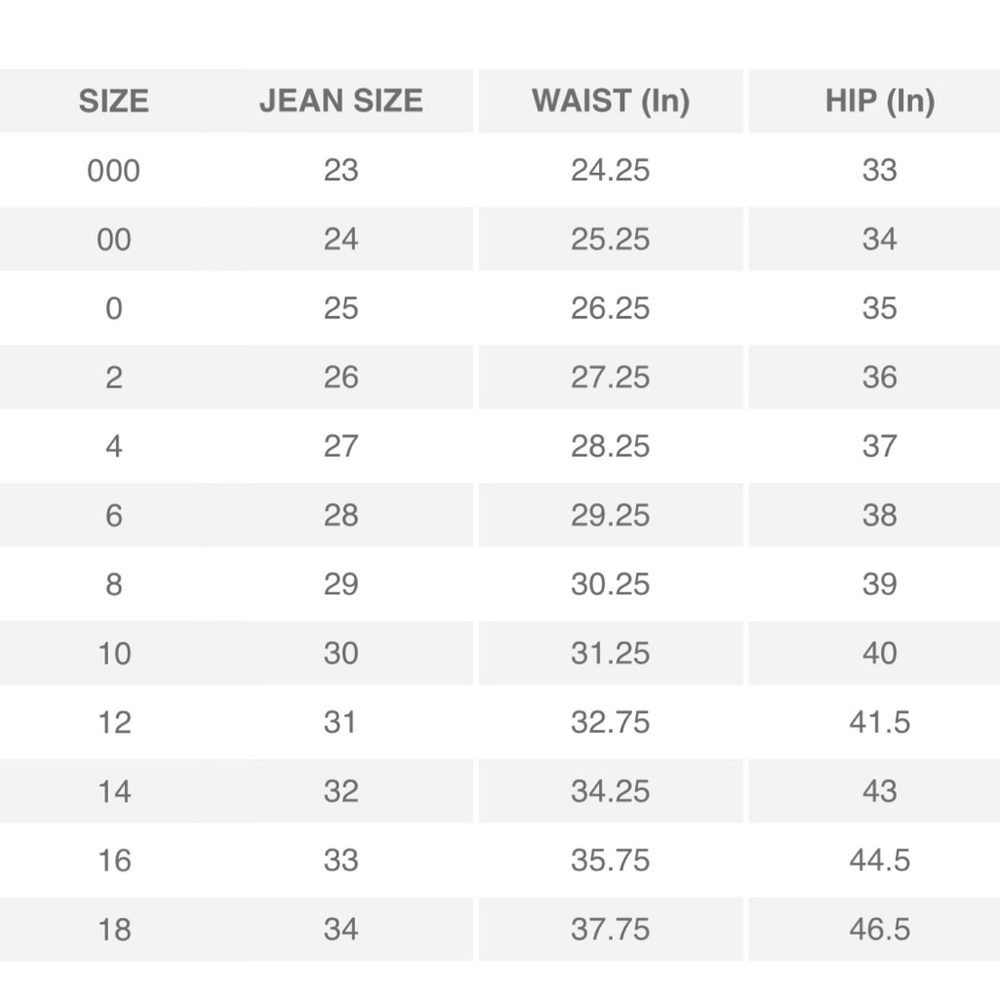The width and height of the screenshot is (1000, 1000).
Task: Click waist value 27.25
Action: (610, 377)
